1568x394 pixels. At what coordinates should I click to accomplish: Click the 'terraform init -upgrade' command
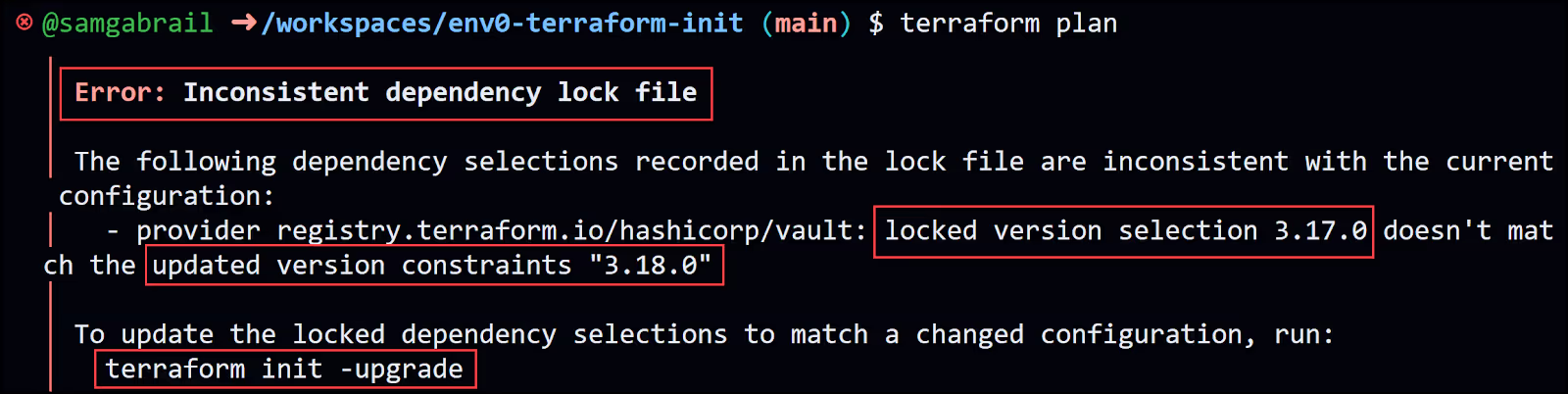pos(284,369)
